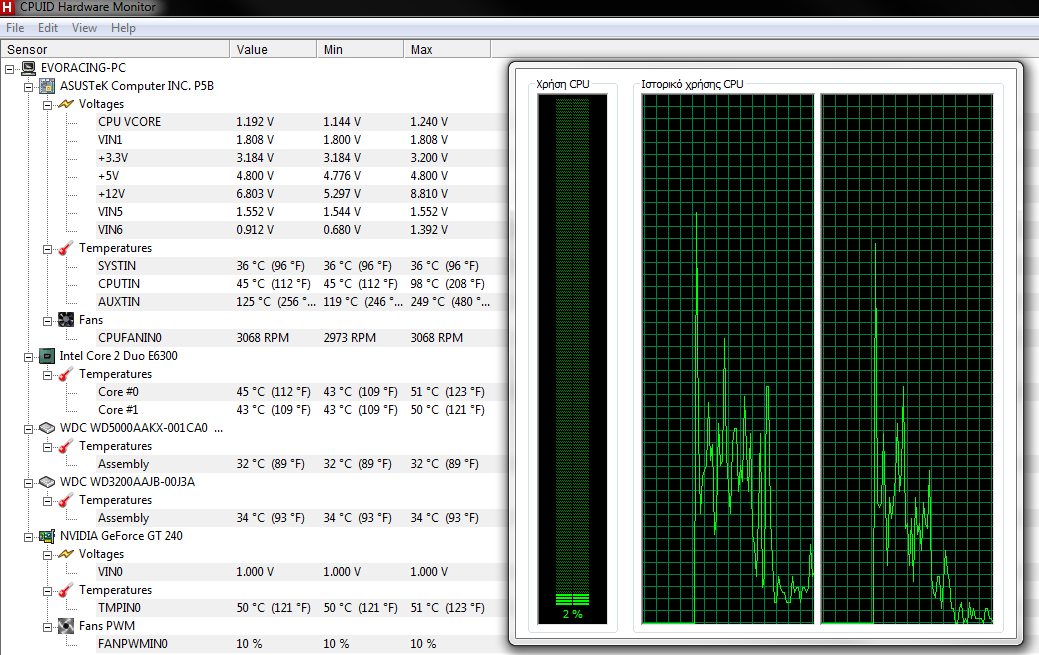Screen dimensions: 1039x655
Task: Select the AUXTIN temperature row
Action: coord(301,302)
